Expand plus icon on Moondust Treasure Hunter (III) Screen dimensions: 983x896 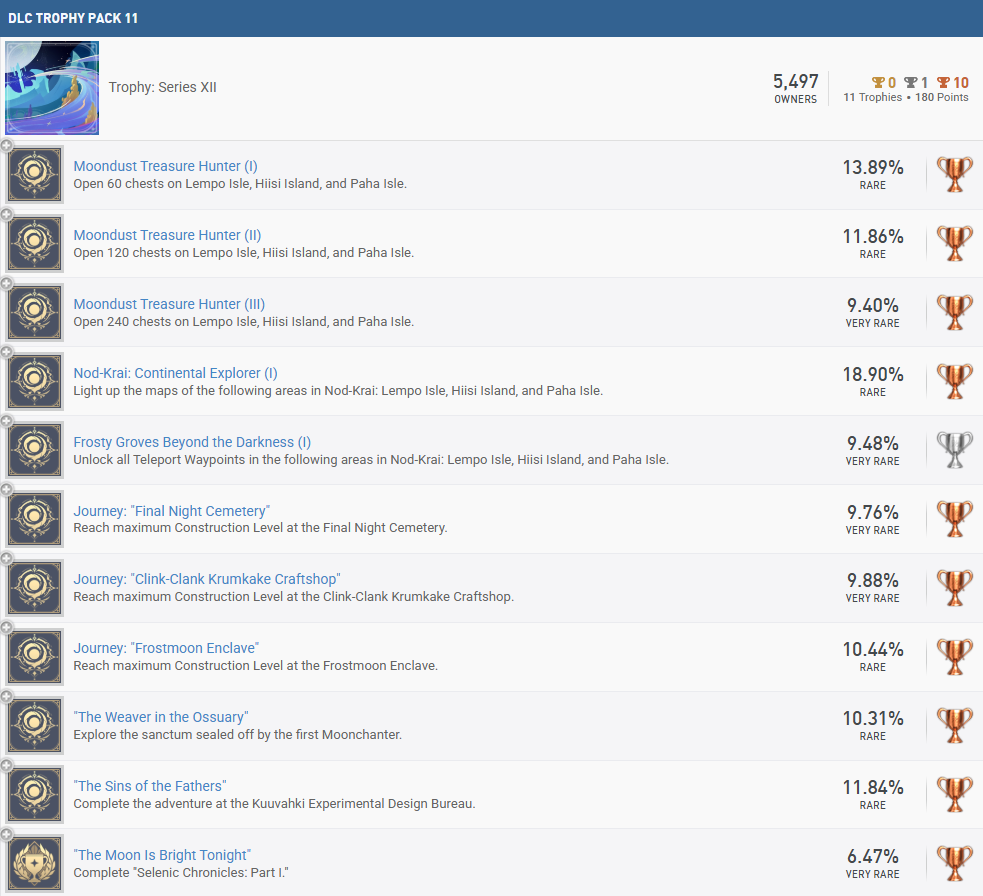point(6,283)
